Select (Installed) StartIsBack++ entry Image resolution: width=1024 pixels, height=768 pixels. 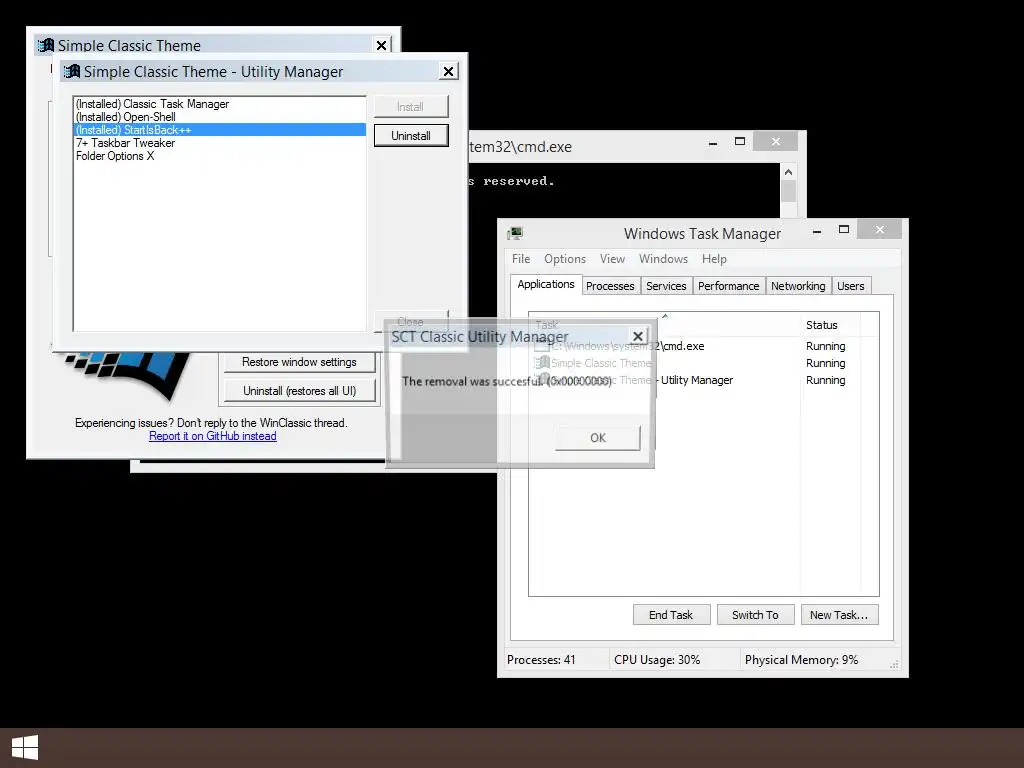coord(219,130)
